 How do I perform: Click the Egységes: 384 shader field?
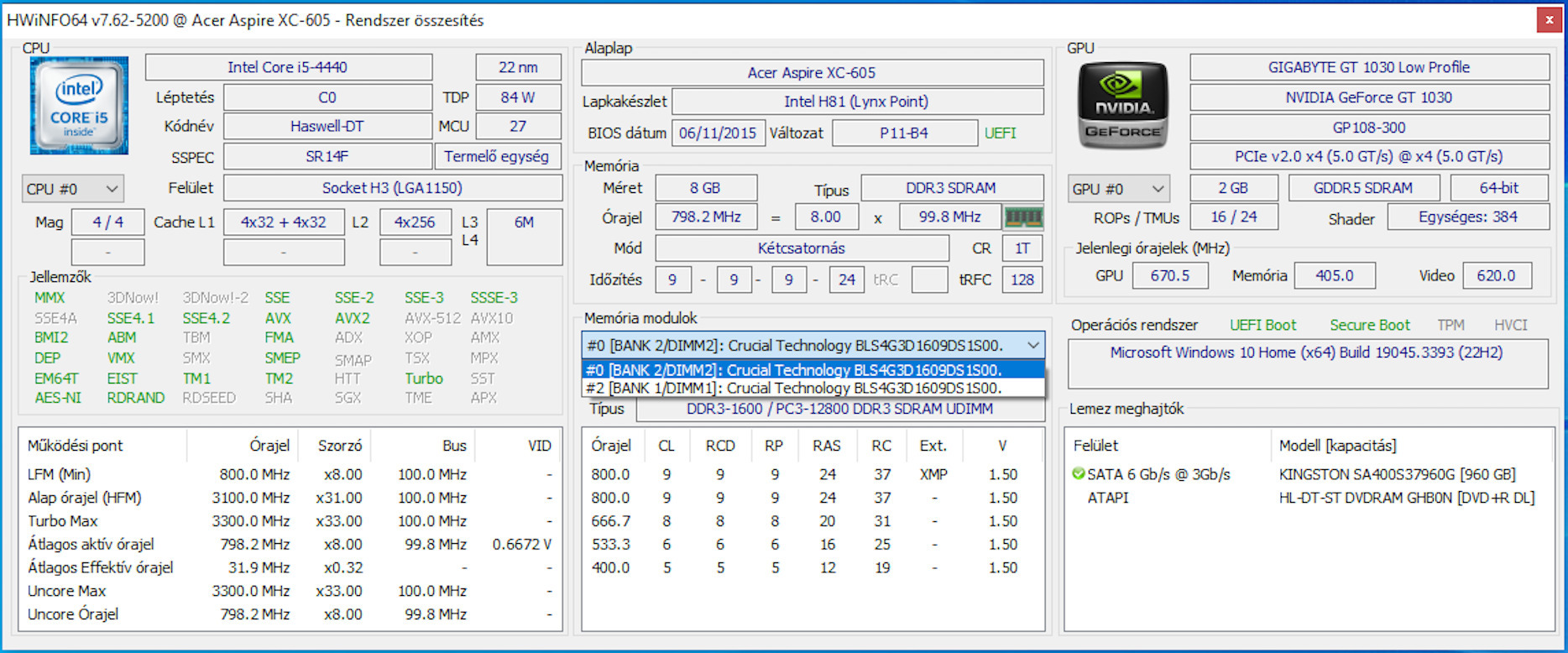coord(1468,217)
